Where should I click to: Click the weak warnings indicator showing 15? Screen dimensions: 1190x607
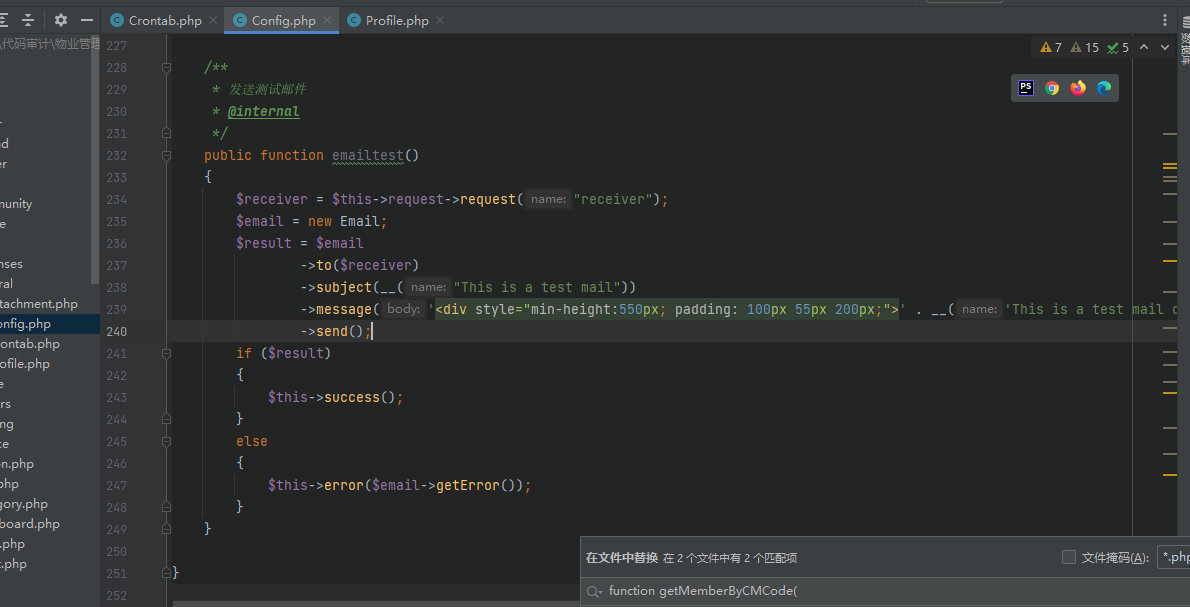click(x=1085, y=47)
